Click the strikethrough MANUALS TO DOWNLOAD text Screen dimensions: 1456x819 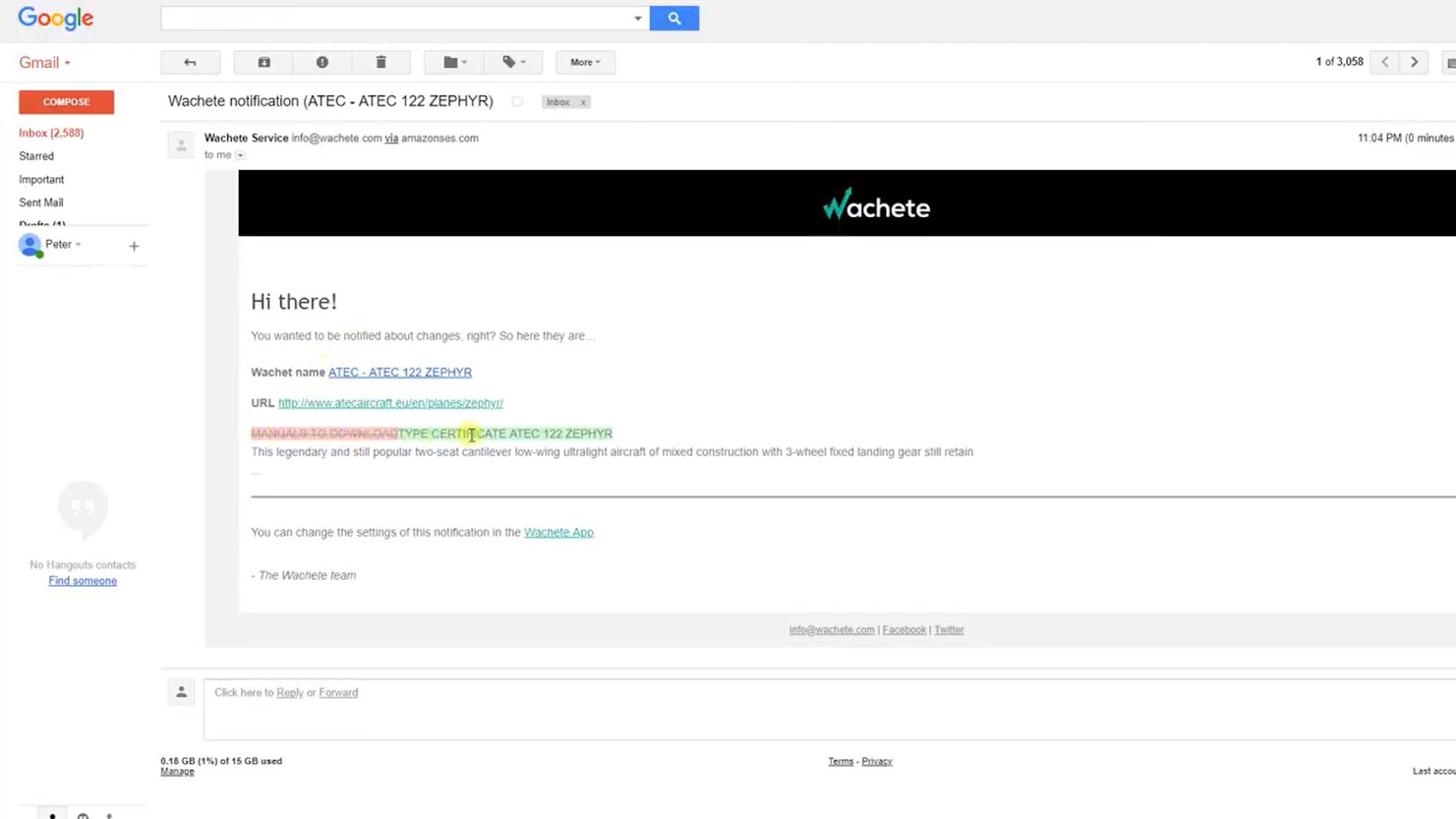324,434
